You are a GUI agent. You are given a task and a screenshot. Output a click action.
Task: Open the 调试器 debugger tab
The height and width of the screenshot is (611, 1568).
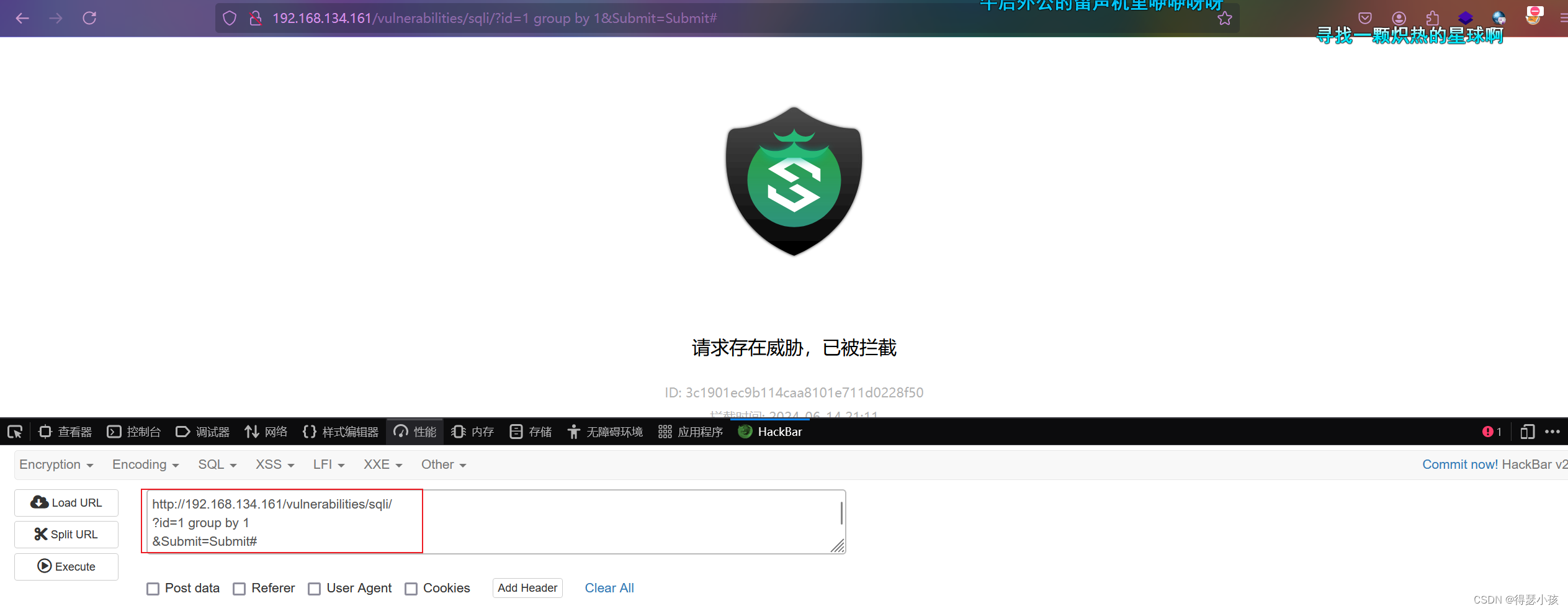[203, 432]
